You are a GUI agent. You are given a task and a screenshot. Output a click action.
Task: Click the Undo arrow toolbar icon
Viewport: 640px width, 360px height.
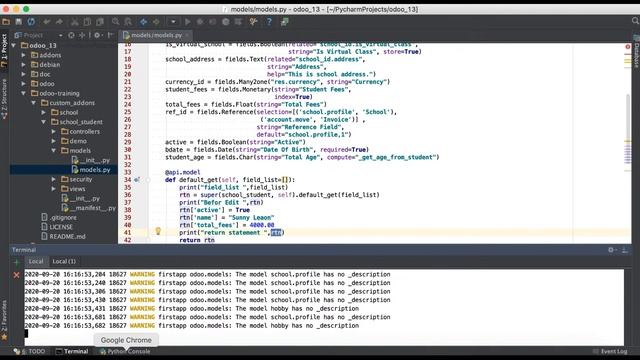tap(47, 22)
